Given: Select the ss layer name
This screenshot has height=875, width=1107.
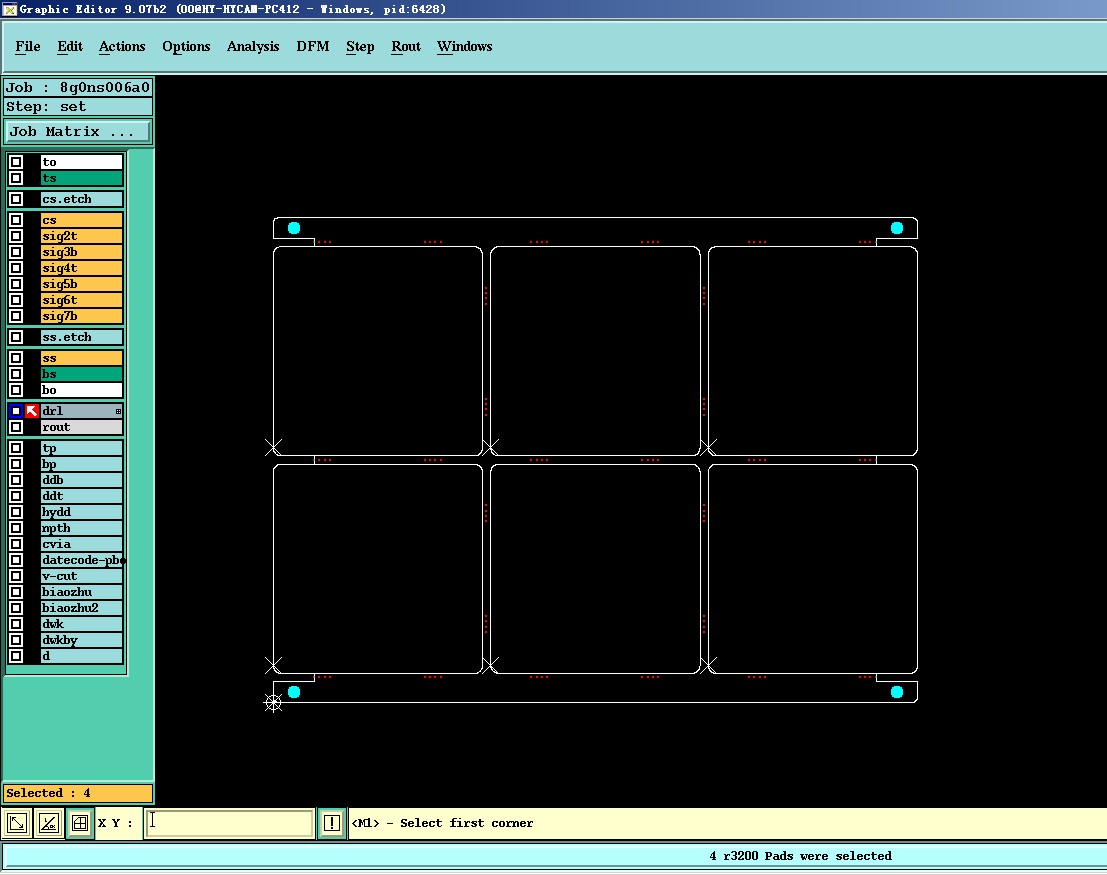Looking at the screenshot, I should 81,358.
